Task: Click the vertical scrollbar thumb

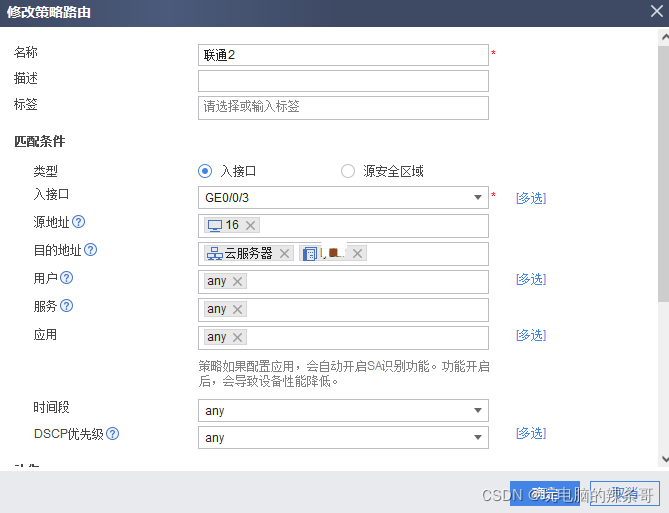Action: tap(663, 174)
